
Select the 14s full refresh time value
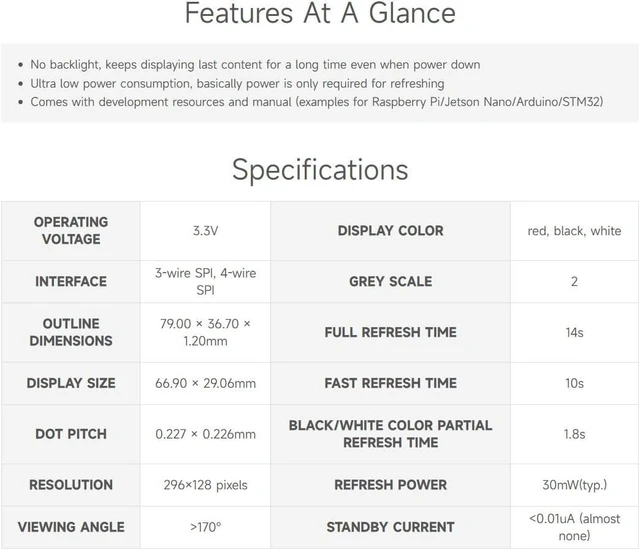574,332
